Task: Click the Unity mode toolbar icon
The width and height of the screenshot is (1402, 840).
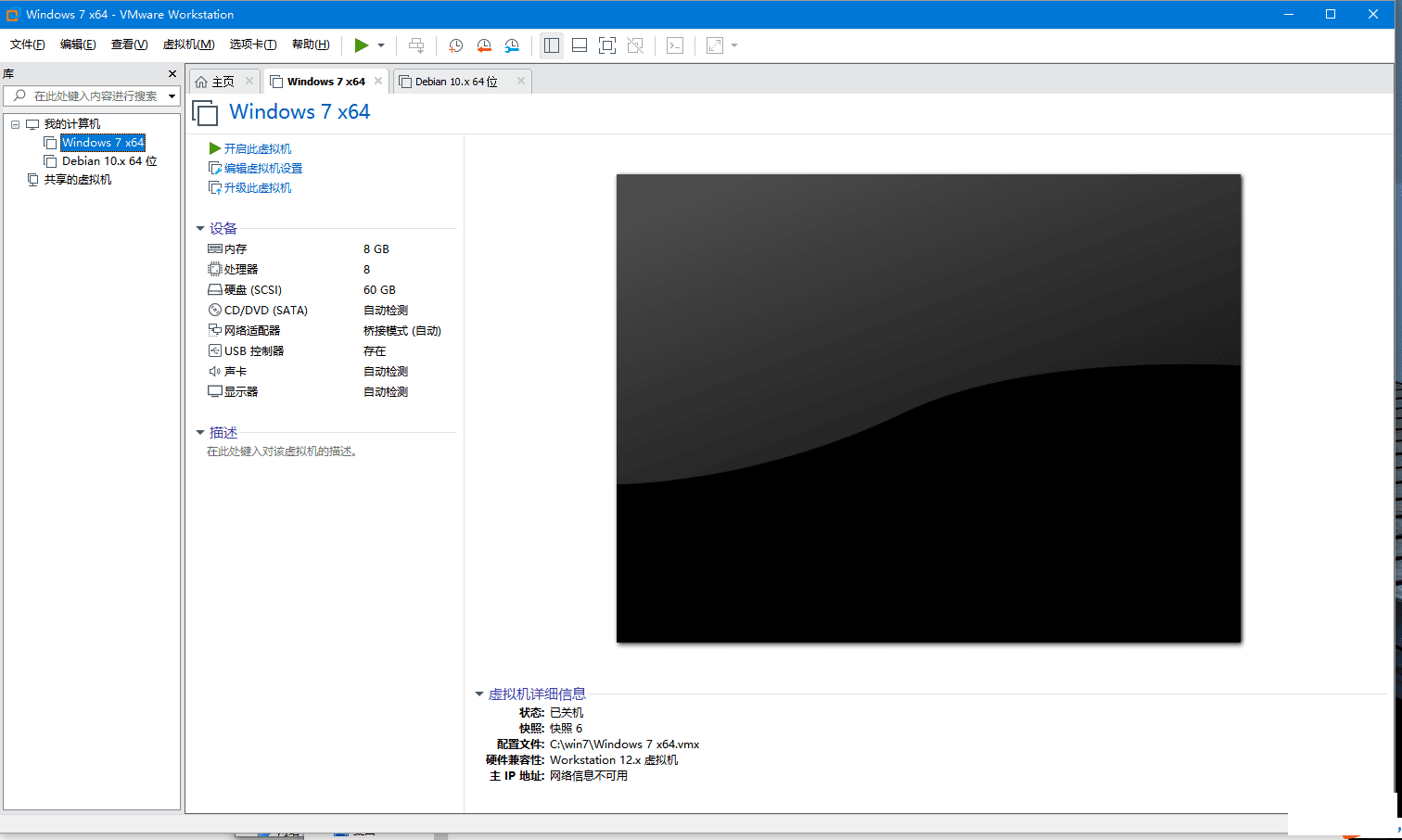Action: (x=635, y=45)
